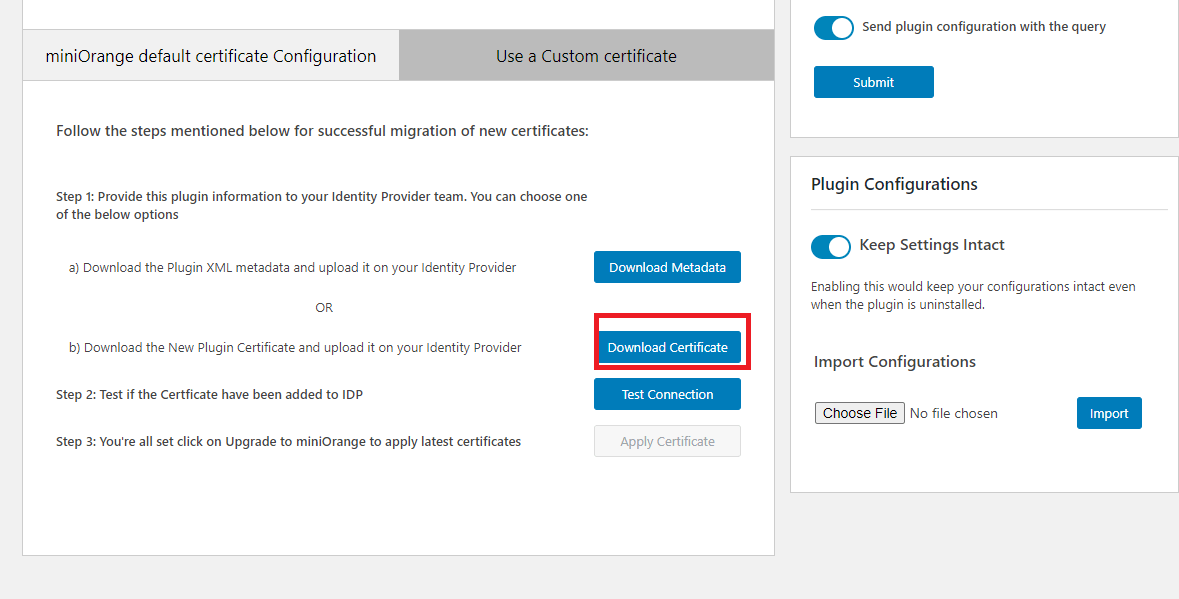Click the Import button
Screen dimensions: 1179x599
[1108, 413]
